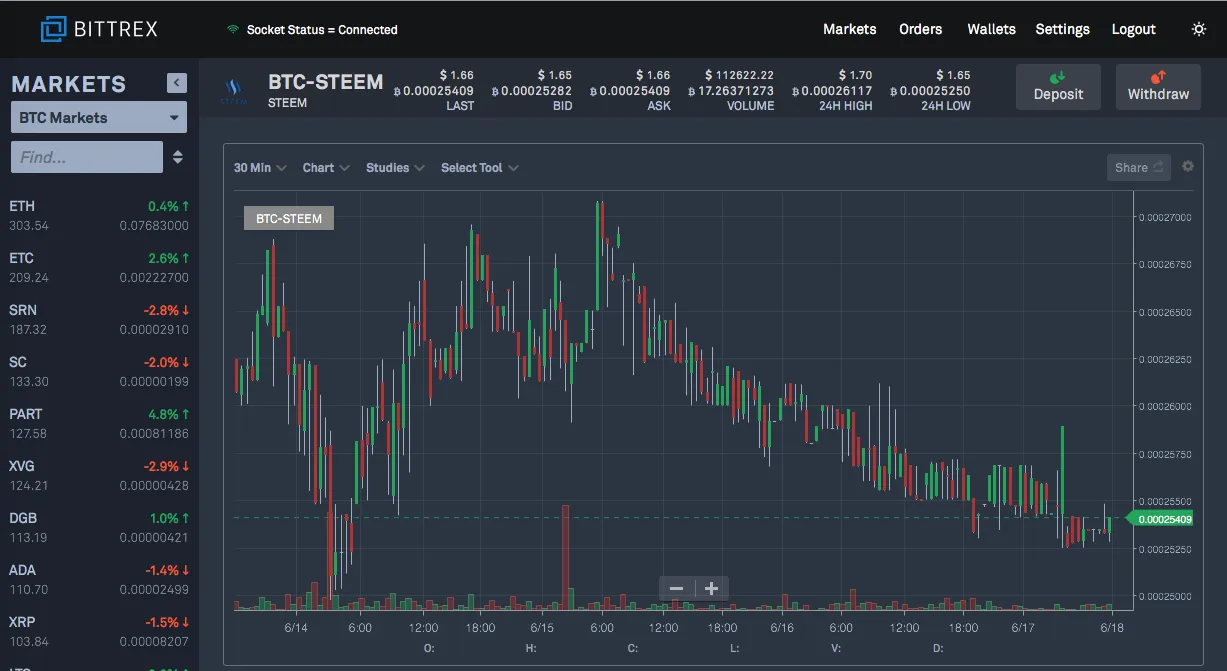Click the BTC-STEEM market title

[x=325, y=82]
